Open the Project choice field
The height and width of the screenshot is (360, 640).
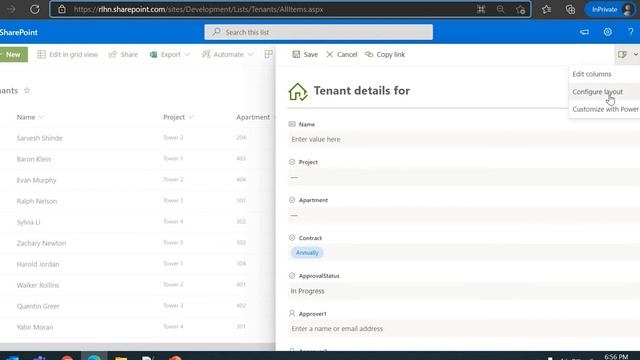464,177
